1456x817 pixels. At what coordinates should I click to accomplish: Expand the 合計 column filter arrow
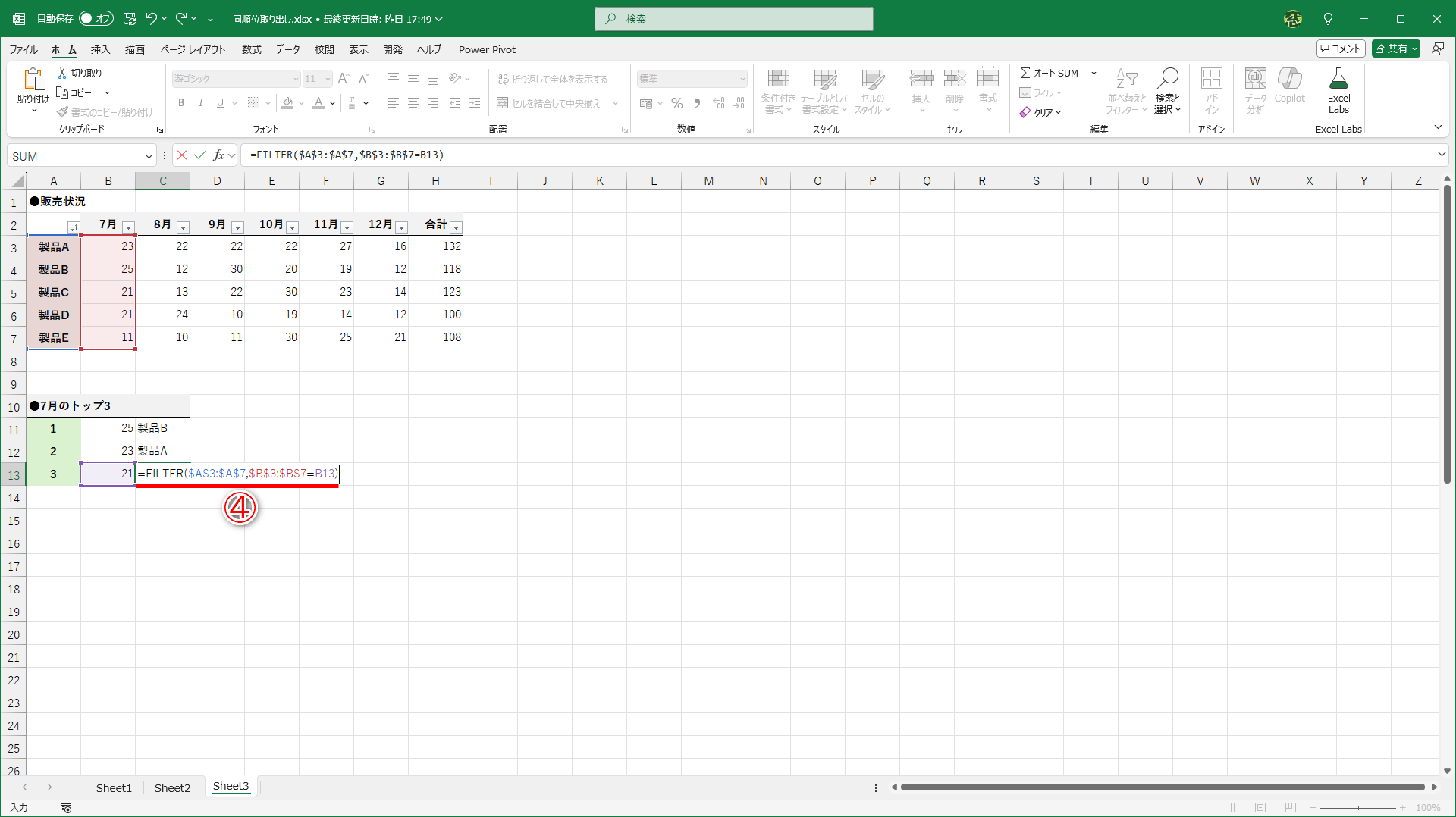click(x=457, y=227)
